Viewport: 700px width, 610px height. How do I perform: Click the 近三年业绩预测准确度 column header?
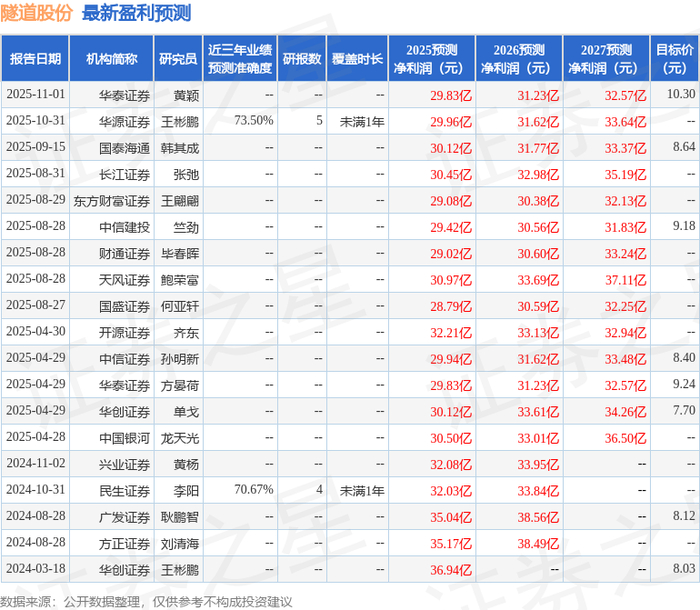point(240,58)
